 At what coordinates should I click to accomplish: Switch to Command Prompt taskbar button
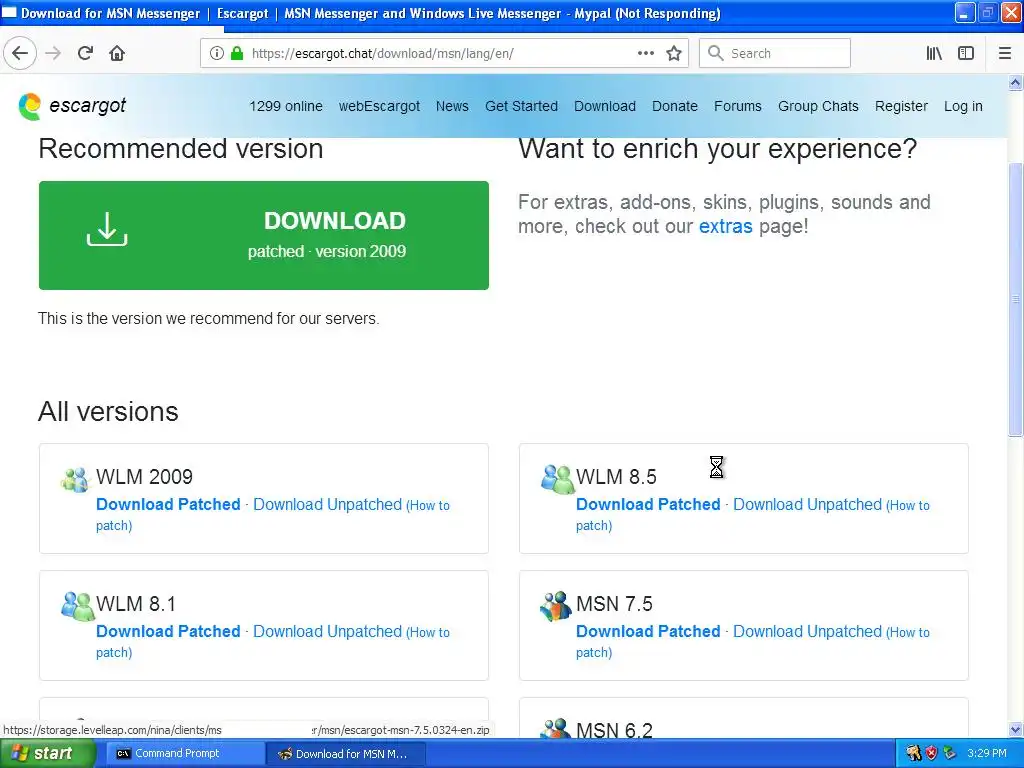(x=184, y=753)
